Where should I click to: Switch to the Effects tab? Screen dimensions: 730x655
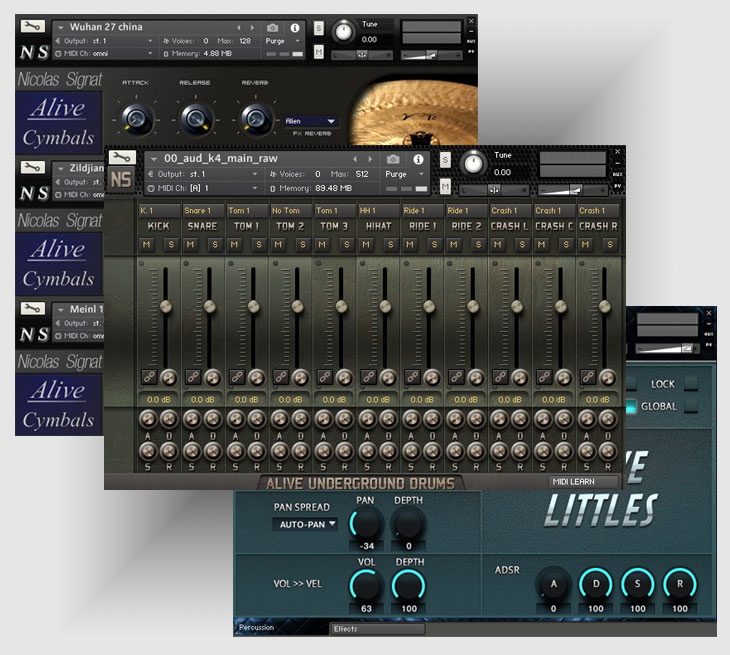(x=376, y=629)
